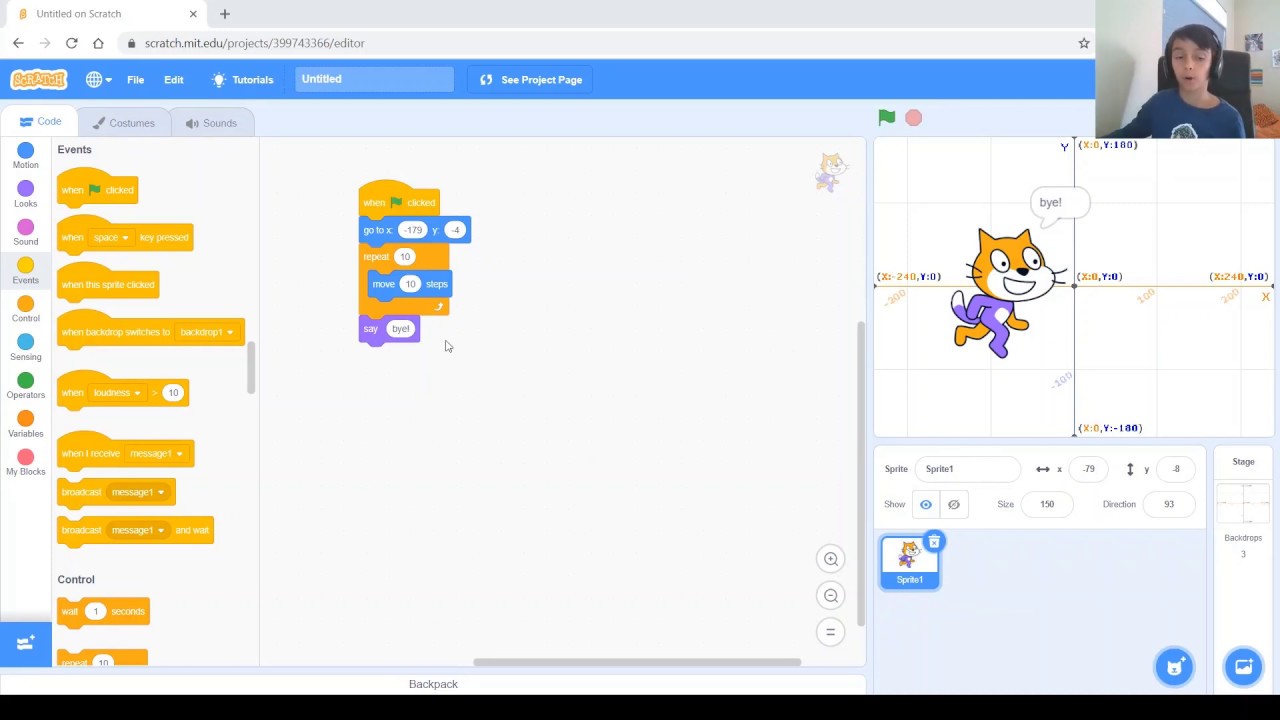Click the loudness threshold 10 value
This screenshot has width=1280, height=720.
click(x=173, y=393)
